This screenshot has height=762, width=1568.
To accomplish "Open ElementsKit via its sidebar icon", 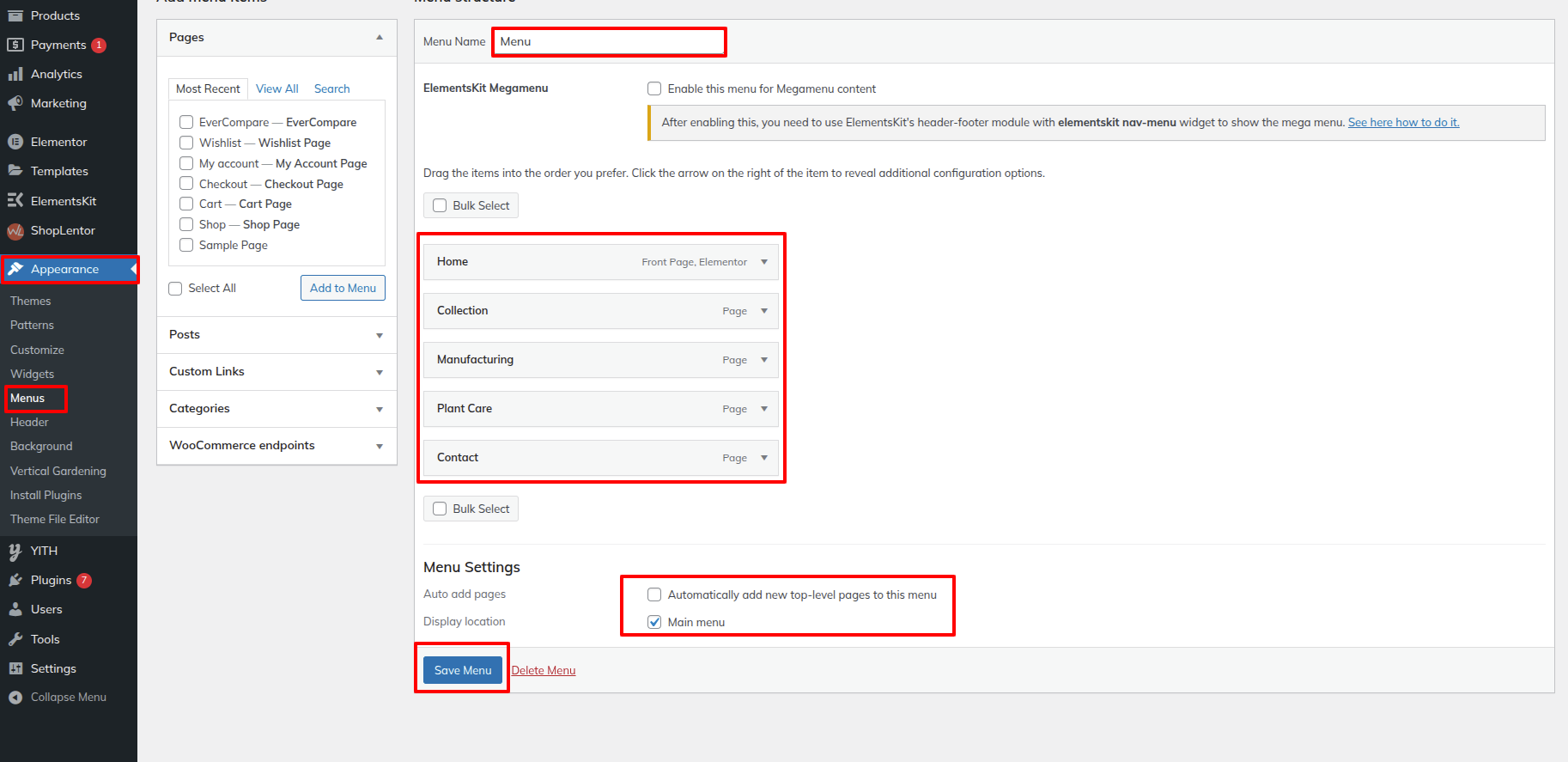I will [15, 201].
